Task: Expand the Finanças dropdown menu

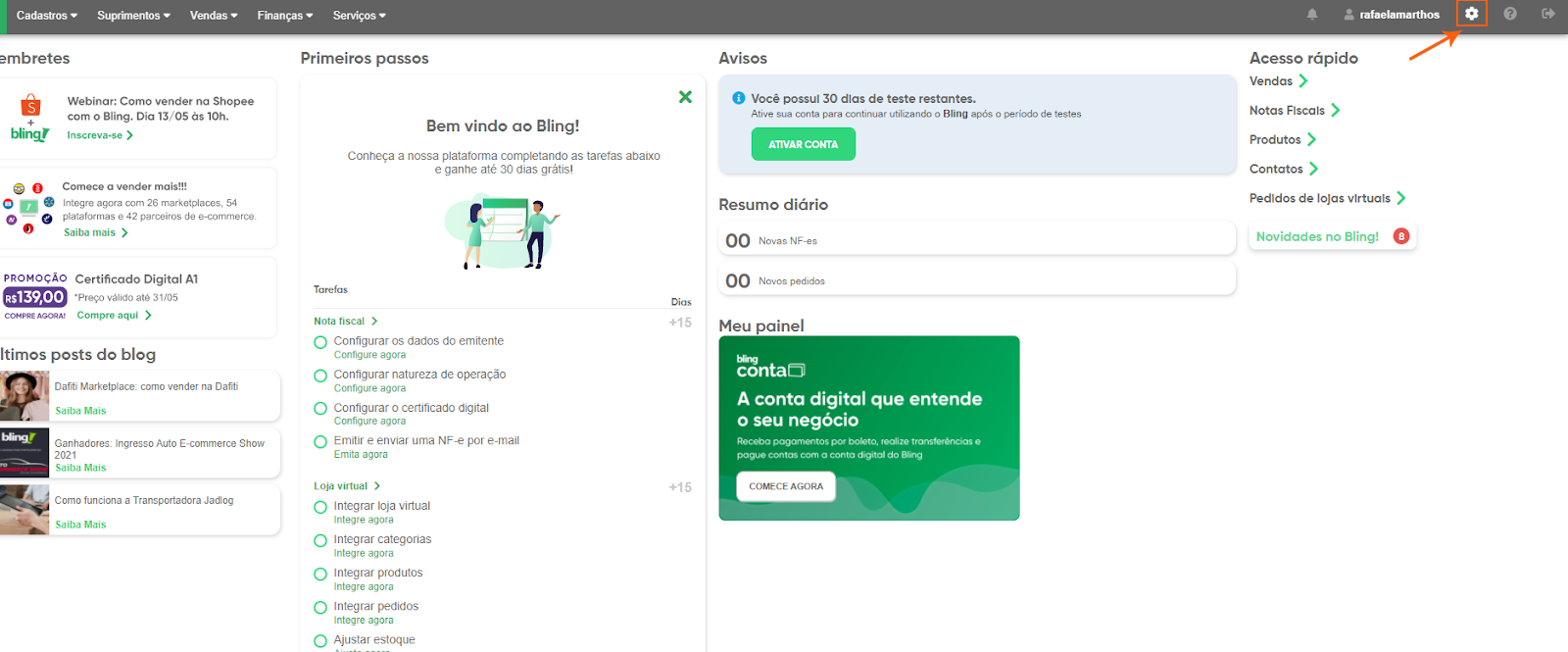Action: (x=284, y=15)
